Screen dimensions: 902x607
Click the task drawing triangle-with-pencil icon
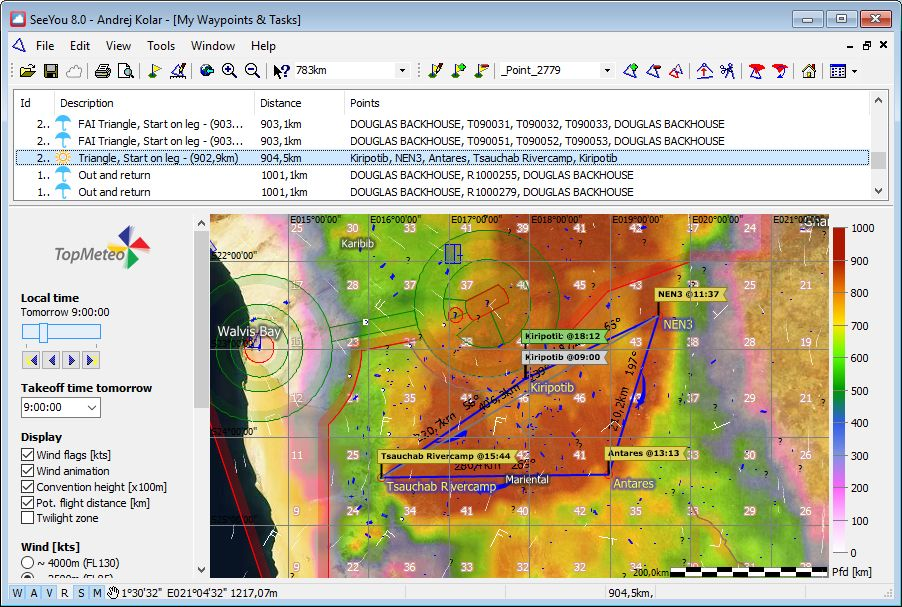pos(178,71)
